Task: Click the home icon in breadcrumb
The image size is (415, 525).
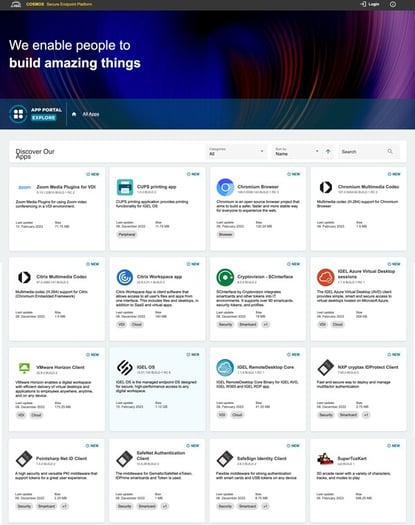Action: (x=74, y=114)
